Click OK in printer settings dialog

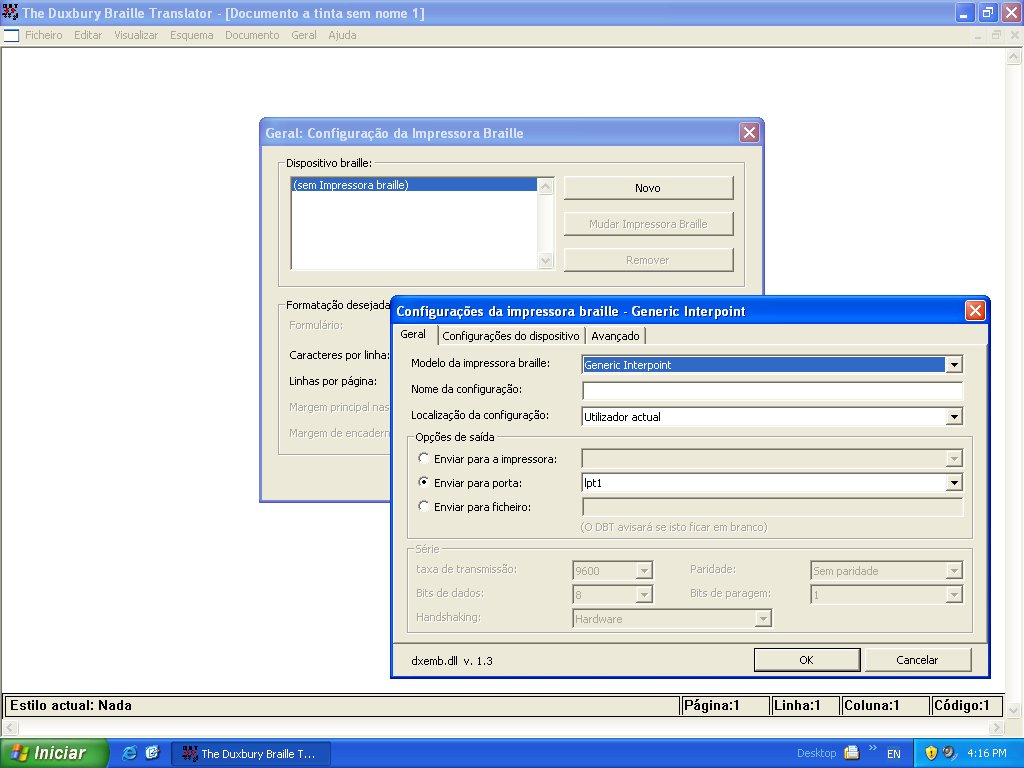pyautogui.click(x=807, y=660)
